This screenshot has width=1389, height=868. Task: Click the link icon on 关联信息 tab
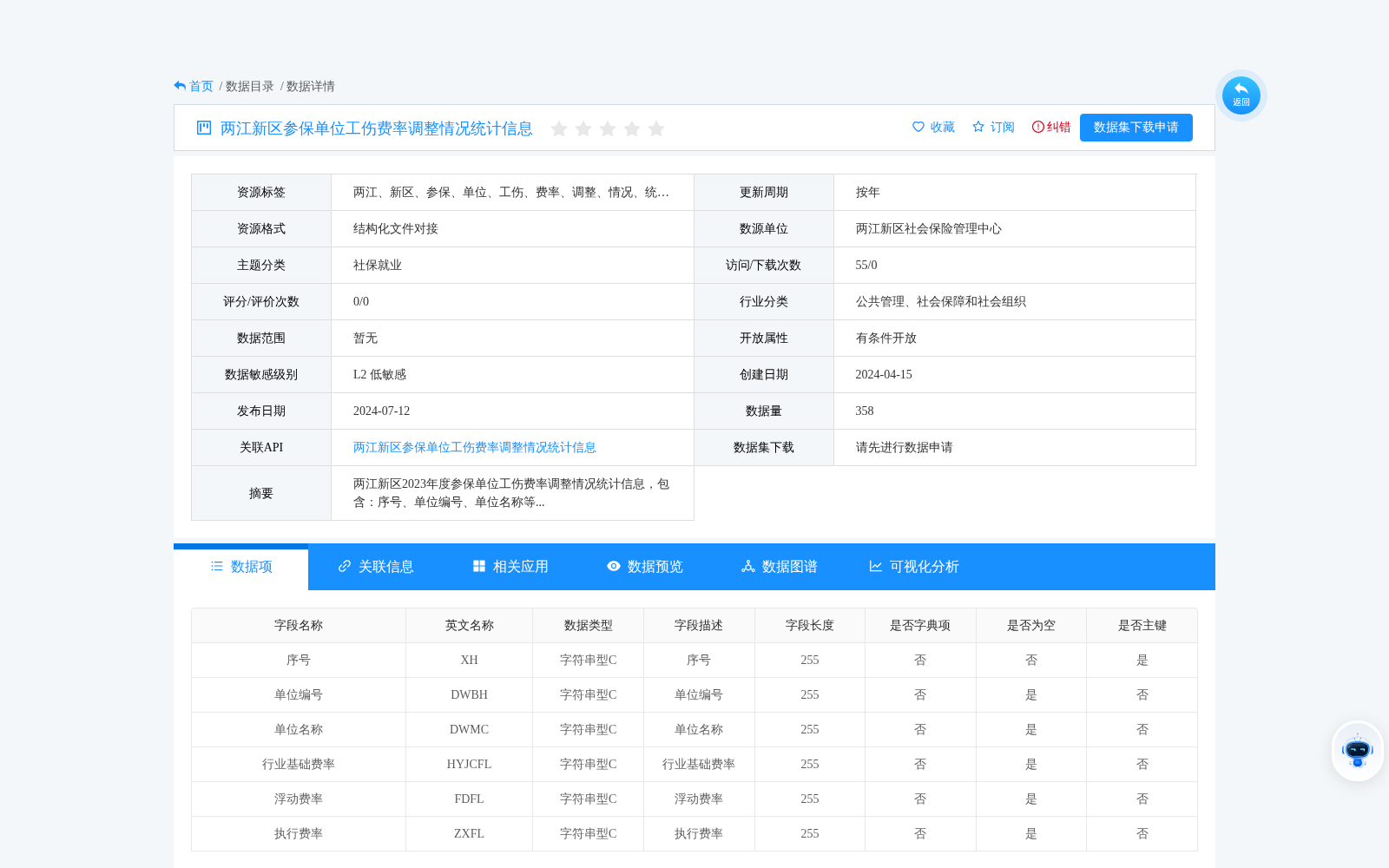click(345, 566)
